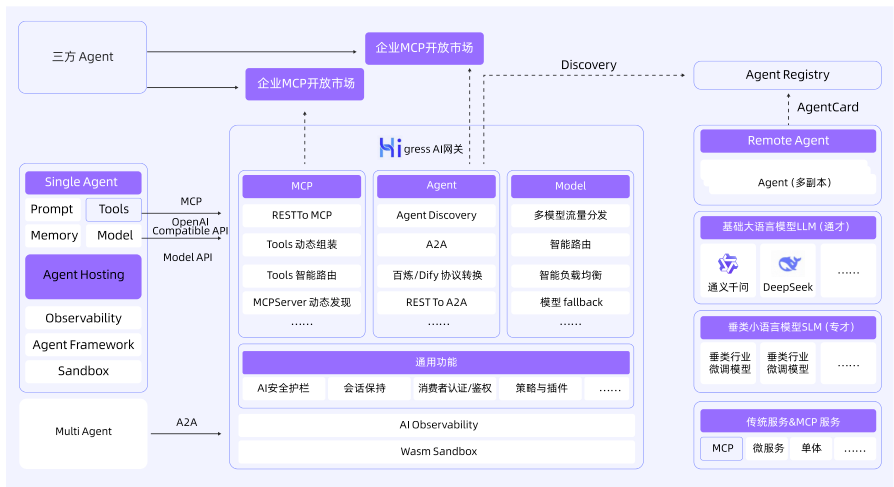Click the Wasm Sandbox bar
Screen dimensions: 894x487
tap(436, 452)
